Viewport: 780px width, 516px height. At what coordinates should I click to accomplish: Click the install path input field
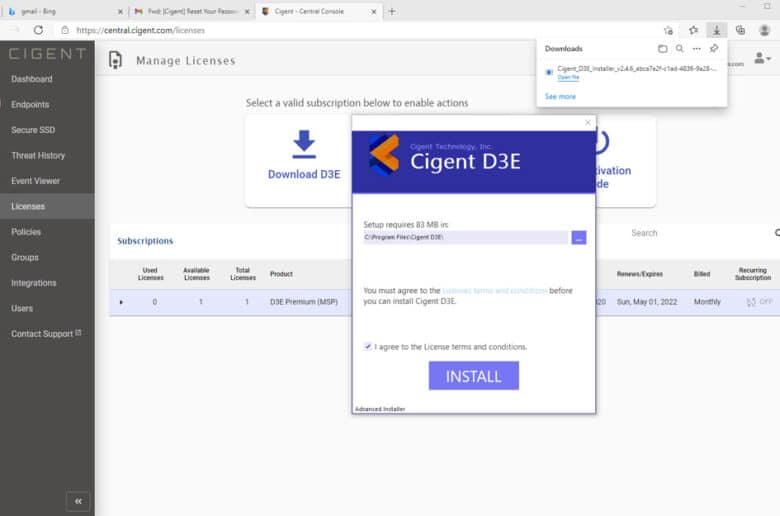(466, 237)
